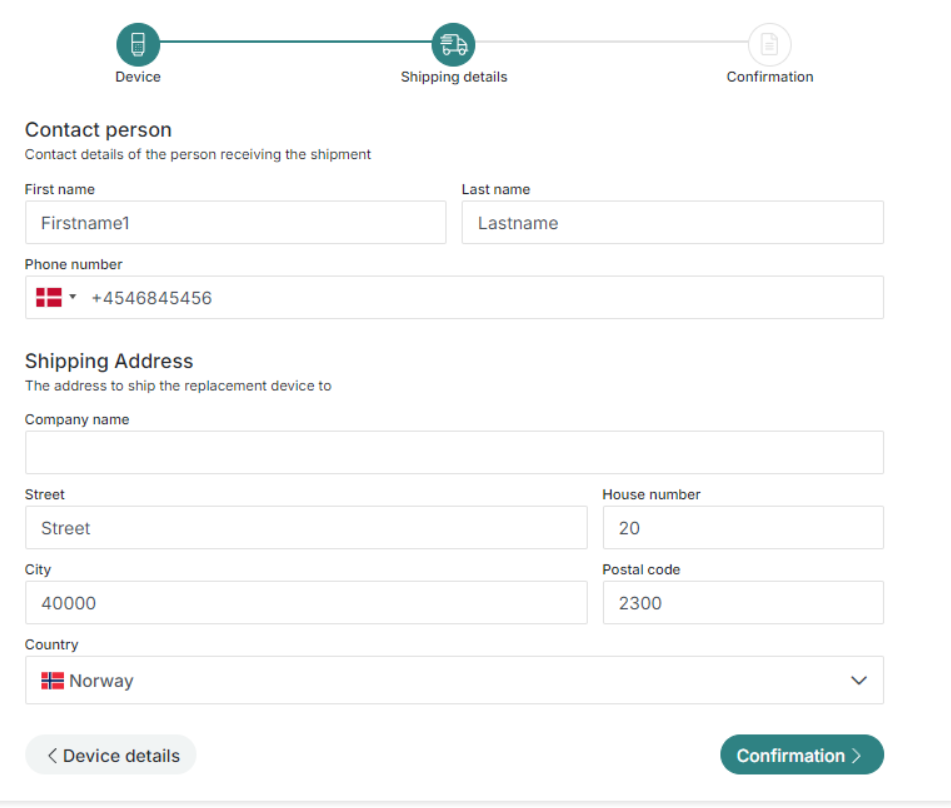Select the Shipping details step label

[454, 77]
